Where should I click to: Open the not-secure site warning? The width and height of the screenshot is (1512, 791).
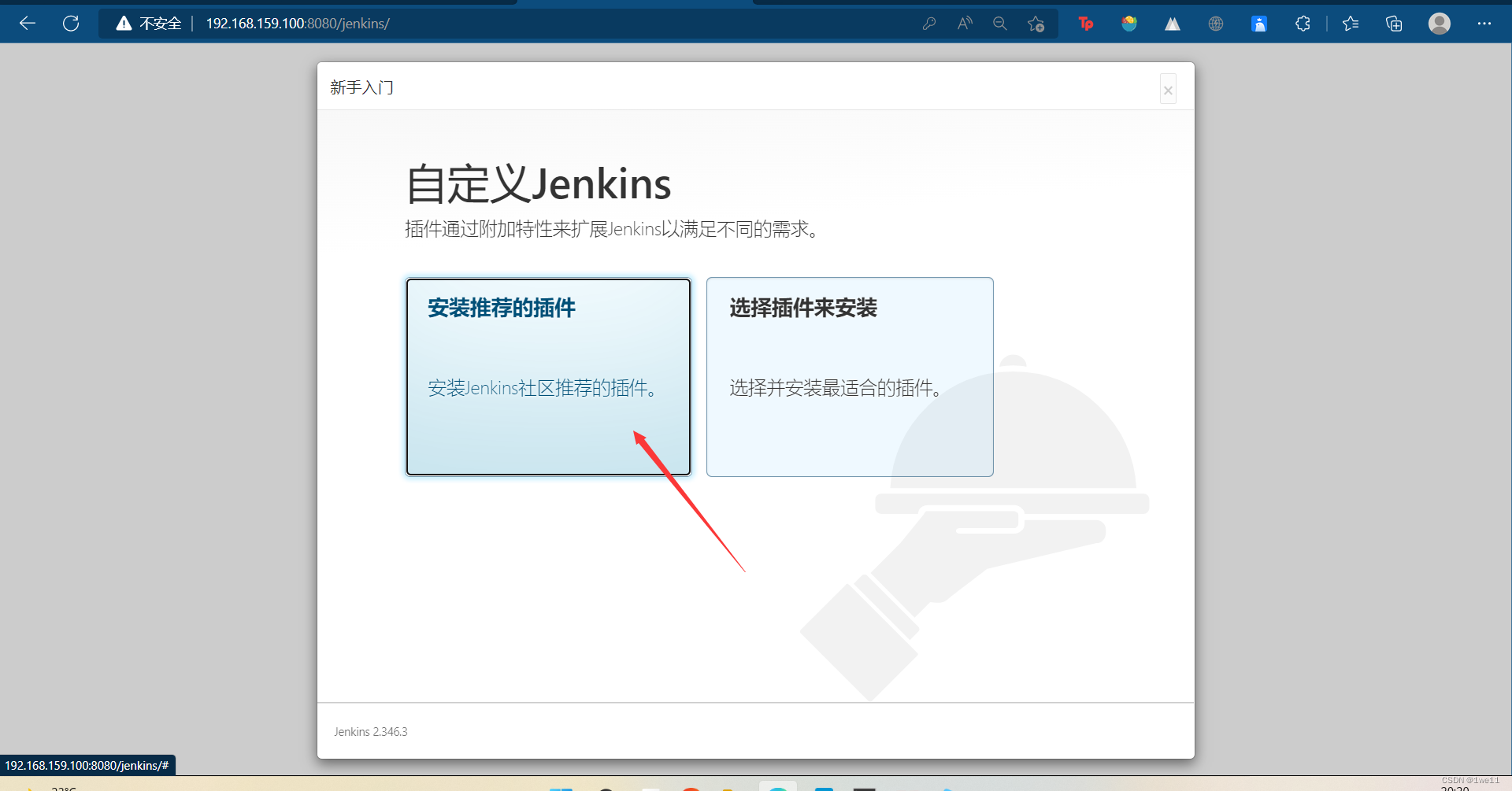pos(149,24)
